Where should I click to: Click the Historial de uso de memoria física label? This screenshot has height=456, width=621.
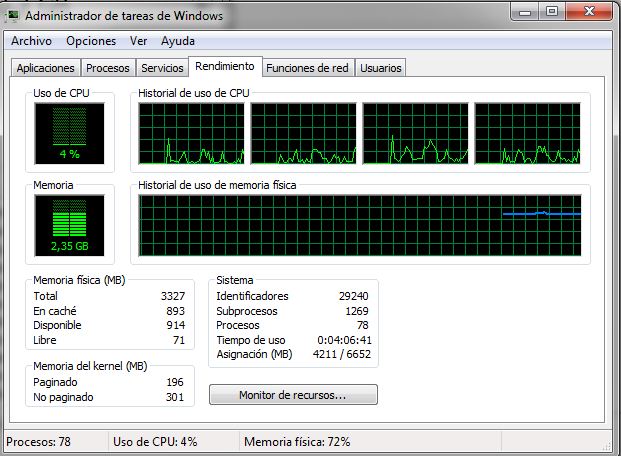coord(217,185)
